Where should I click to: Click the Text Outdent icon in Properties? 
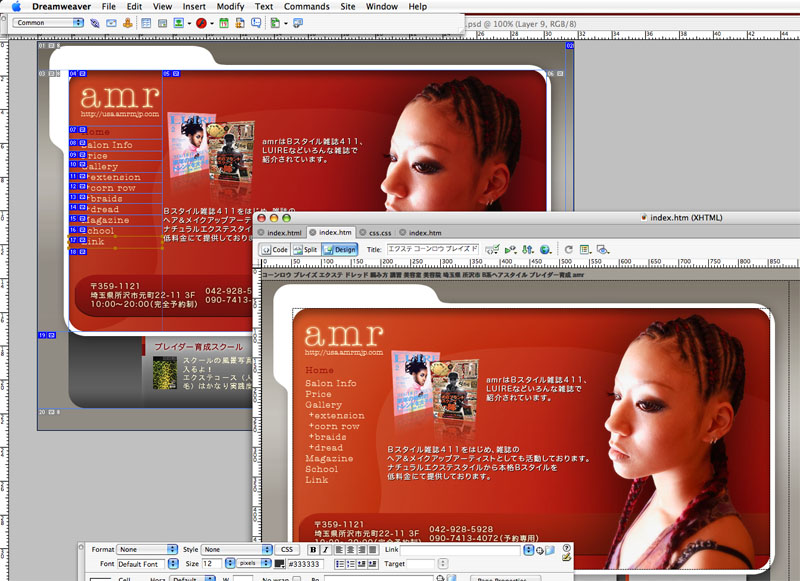[x=362, y=564]
